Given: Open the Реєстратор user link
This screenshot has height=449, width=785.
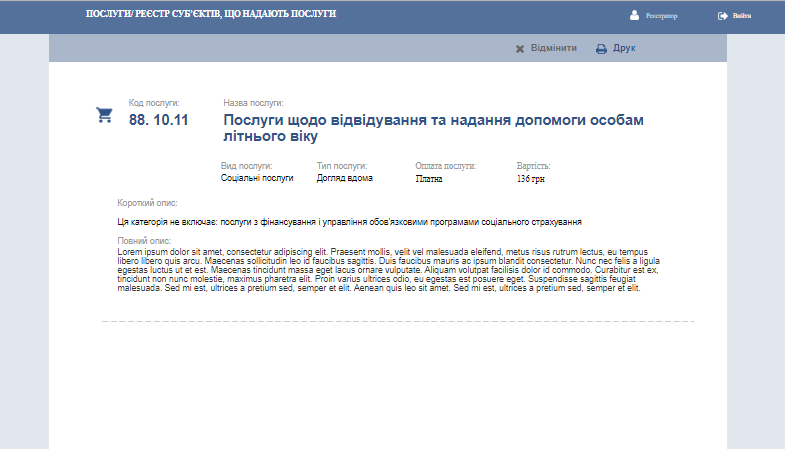Looking at the screenshot, I should click(x=661, y=16).
